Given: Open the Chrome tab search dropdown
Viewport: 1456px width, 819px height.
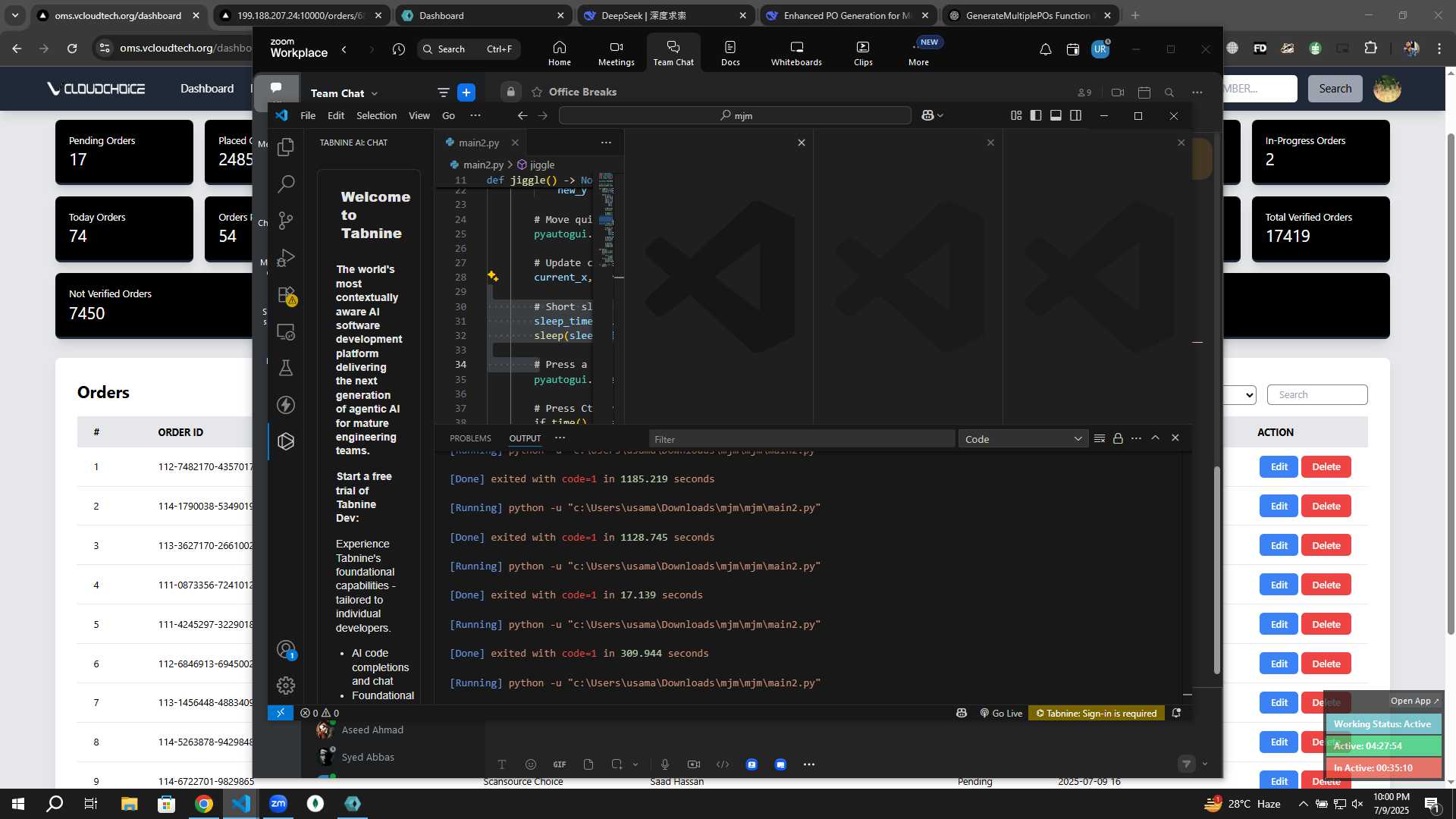Looking at the screenshot, I should point(14,15).
